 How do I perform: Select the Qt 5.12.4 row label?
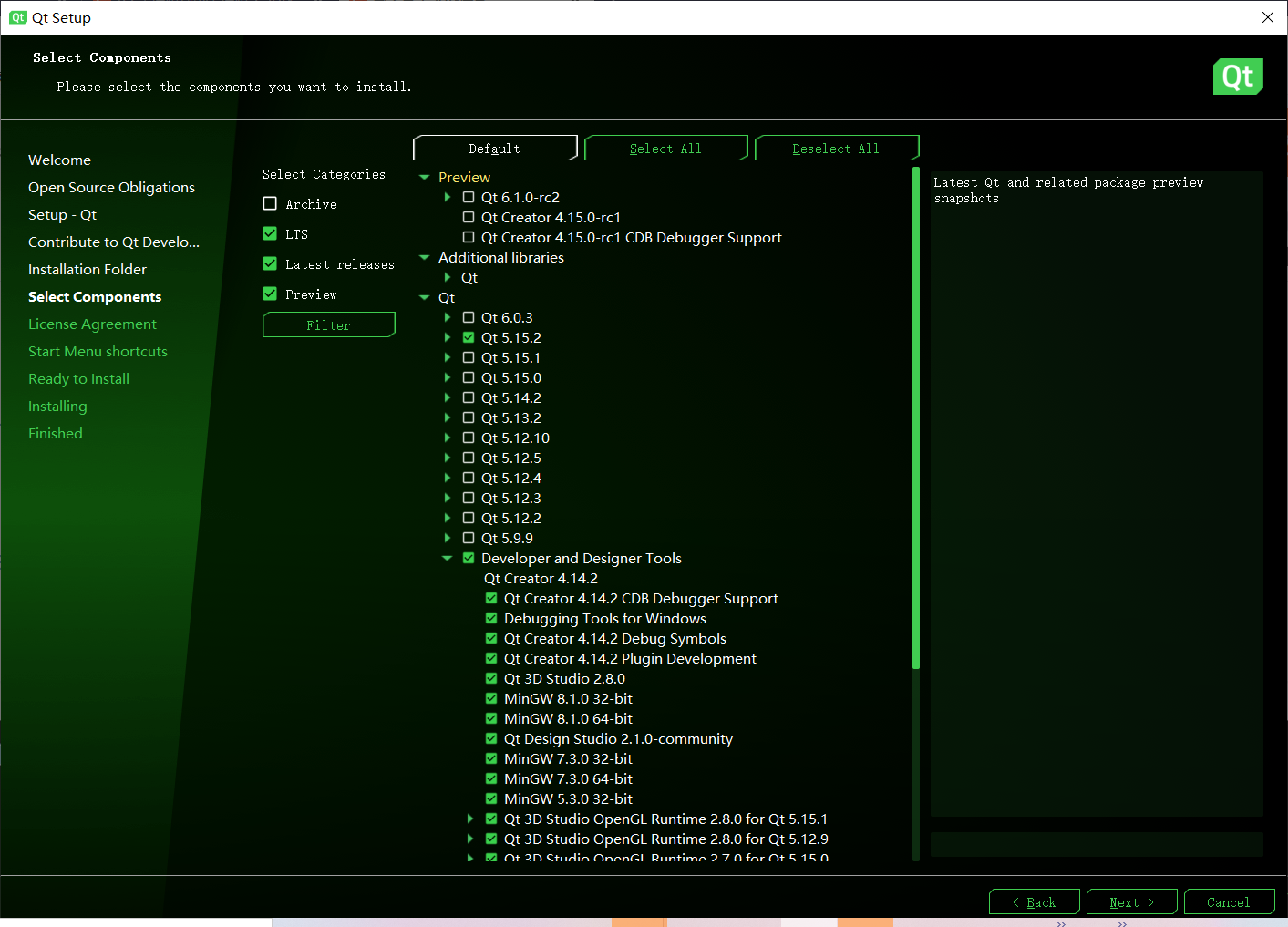pos(510,478)
